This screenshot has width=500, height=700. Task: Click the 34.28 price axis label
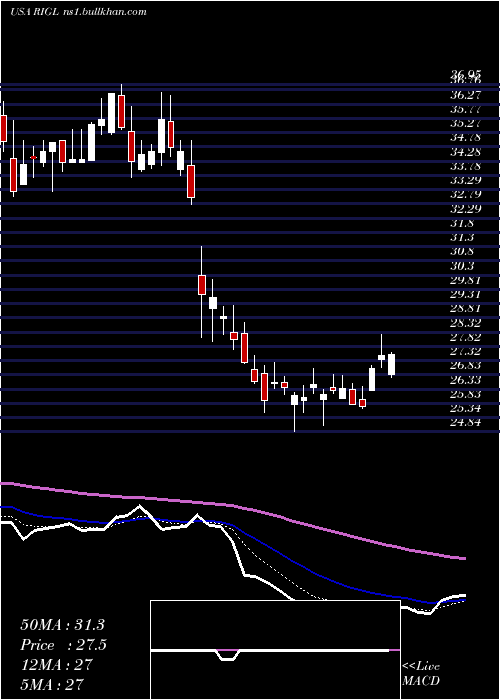pos(465,152)
